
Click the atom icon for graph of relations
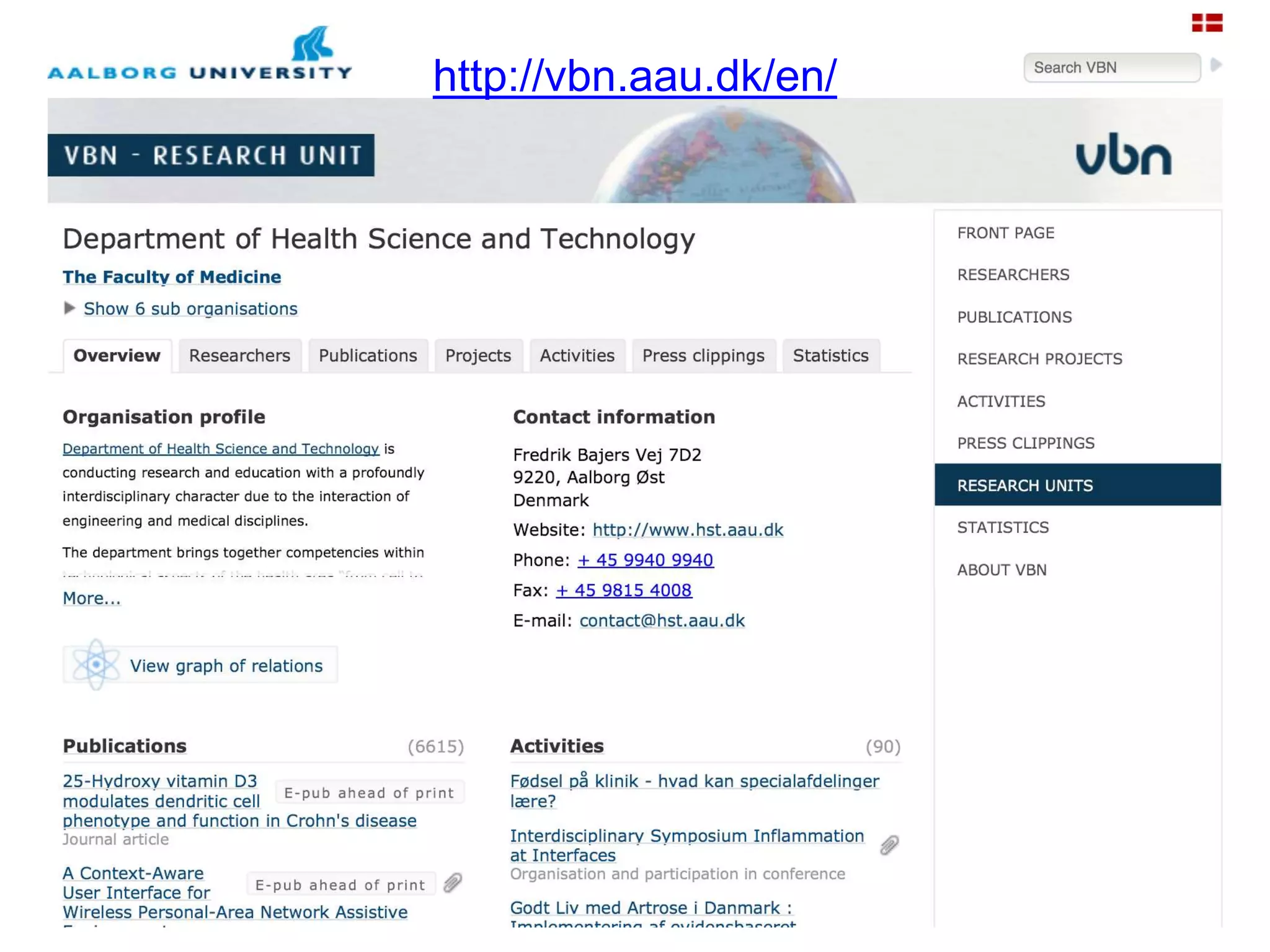(95, 664)
